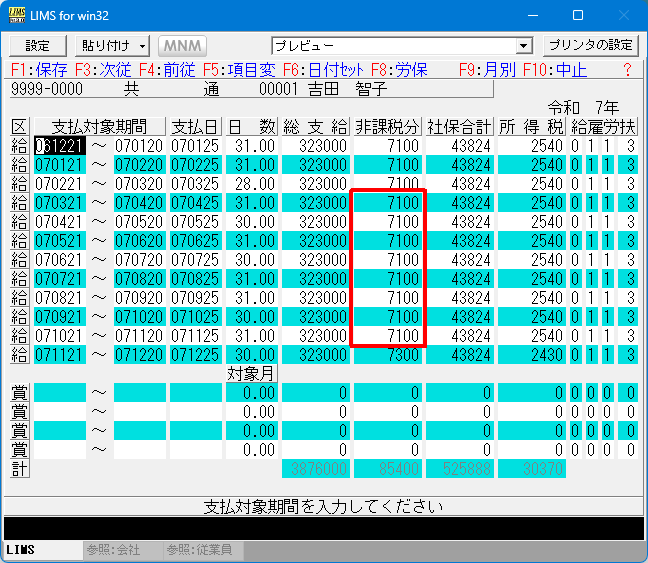Select the LIMS tab at bottom

(x=22, y=551)
